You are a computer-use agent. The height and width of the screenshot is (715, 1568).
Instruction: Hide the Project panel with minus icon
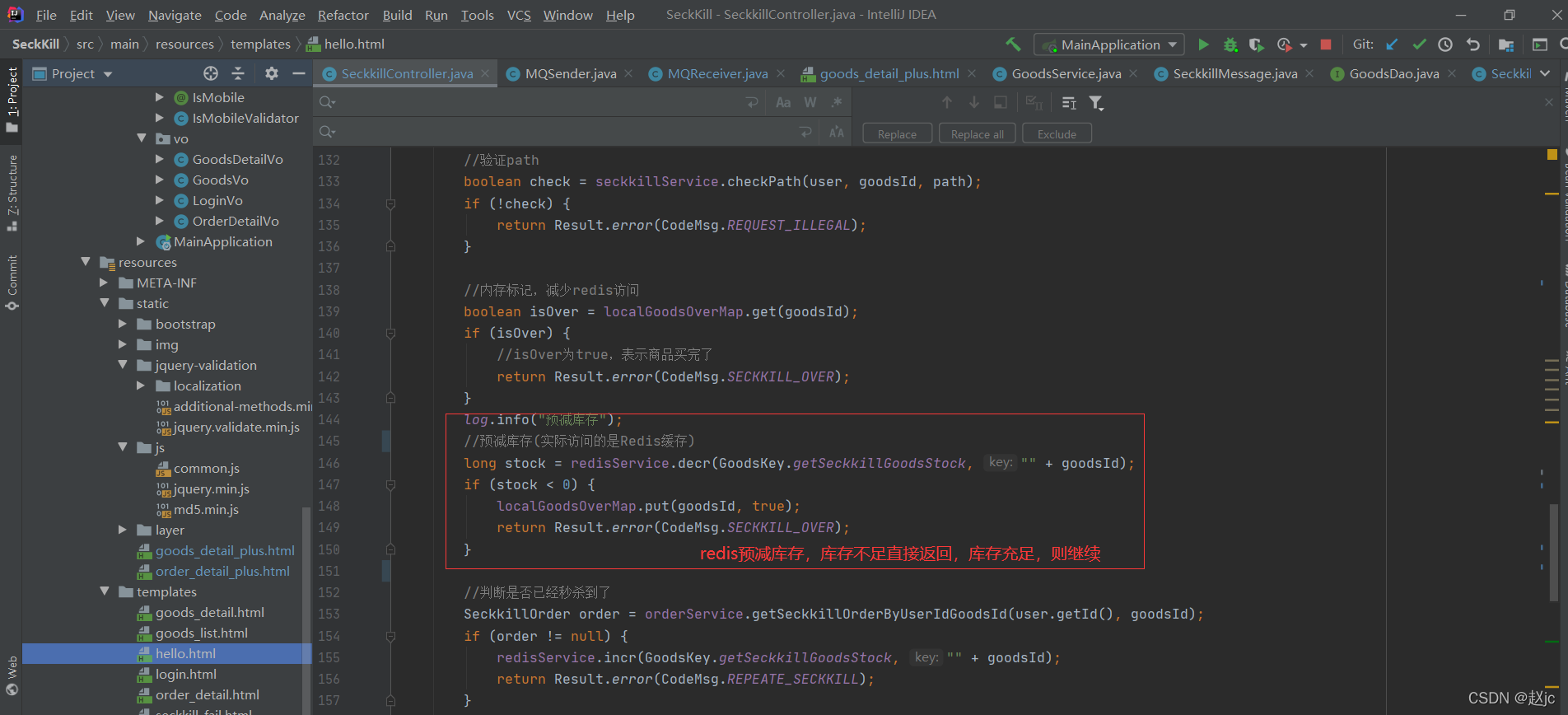(299, 73)
